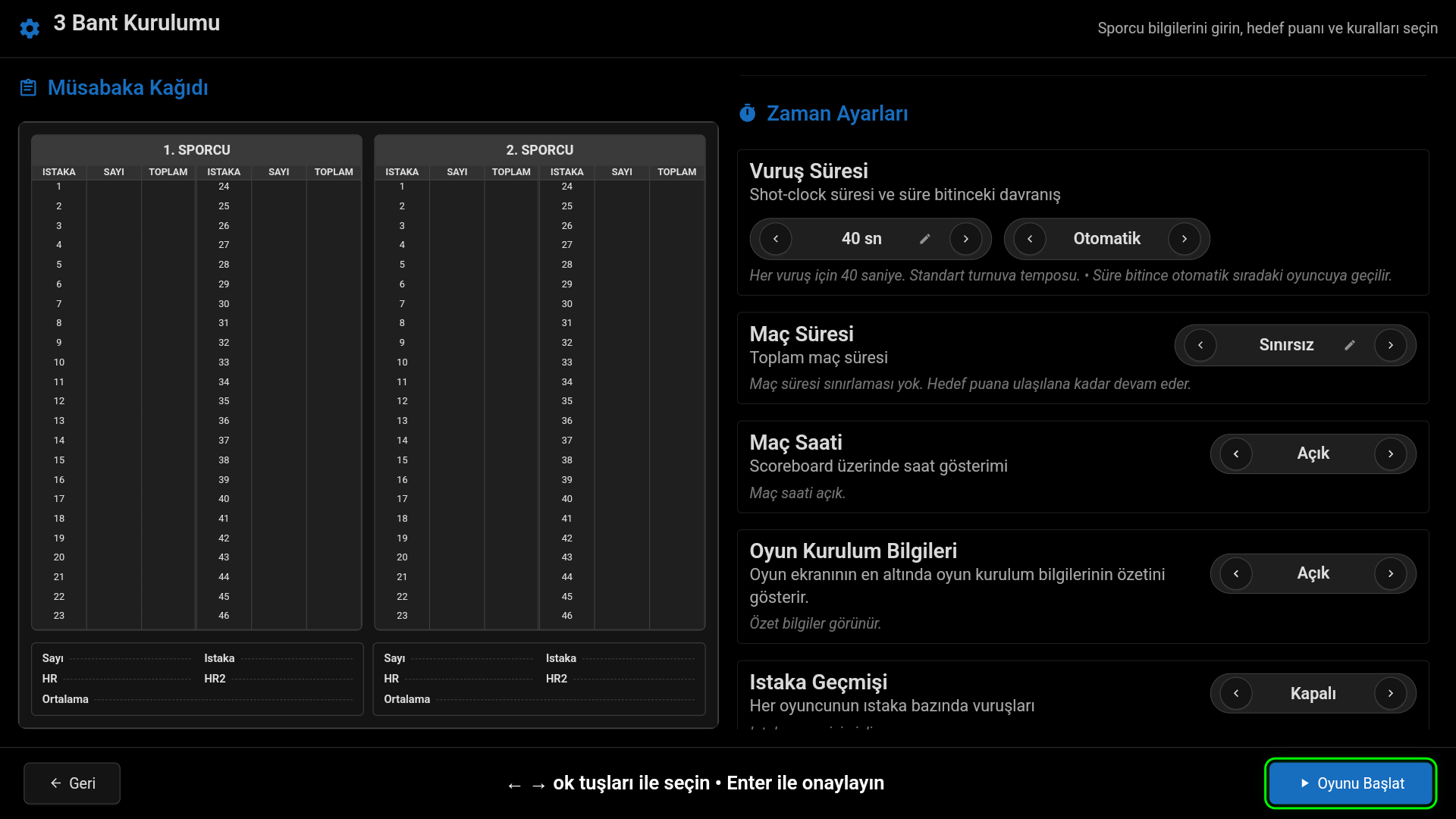This screenshot has height=819, width=1456.
Task: Decrease shot clock with left arrow
Action: pyautogui.click(x=775, y=239)
